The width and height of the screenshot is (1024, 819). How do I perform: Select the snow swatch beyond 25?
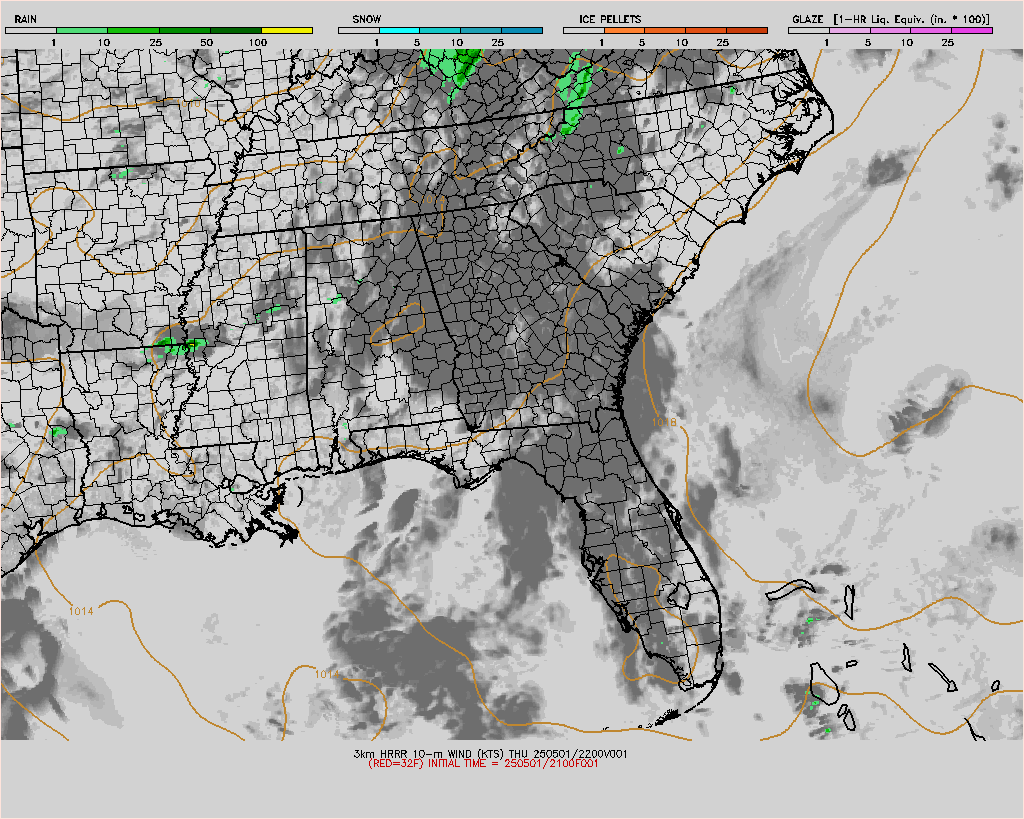(522, 30)
